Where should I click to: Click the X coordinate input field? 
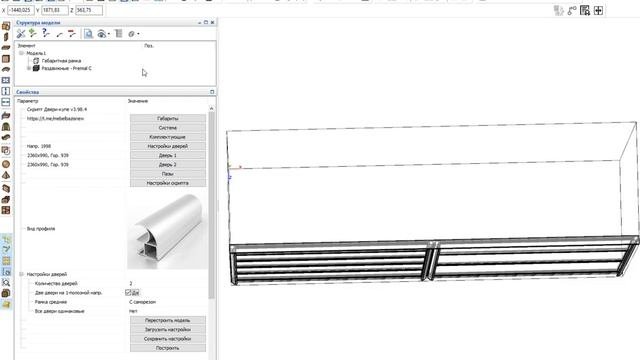pyautogui.click(x=20, y=10)
